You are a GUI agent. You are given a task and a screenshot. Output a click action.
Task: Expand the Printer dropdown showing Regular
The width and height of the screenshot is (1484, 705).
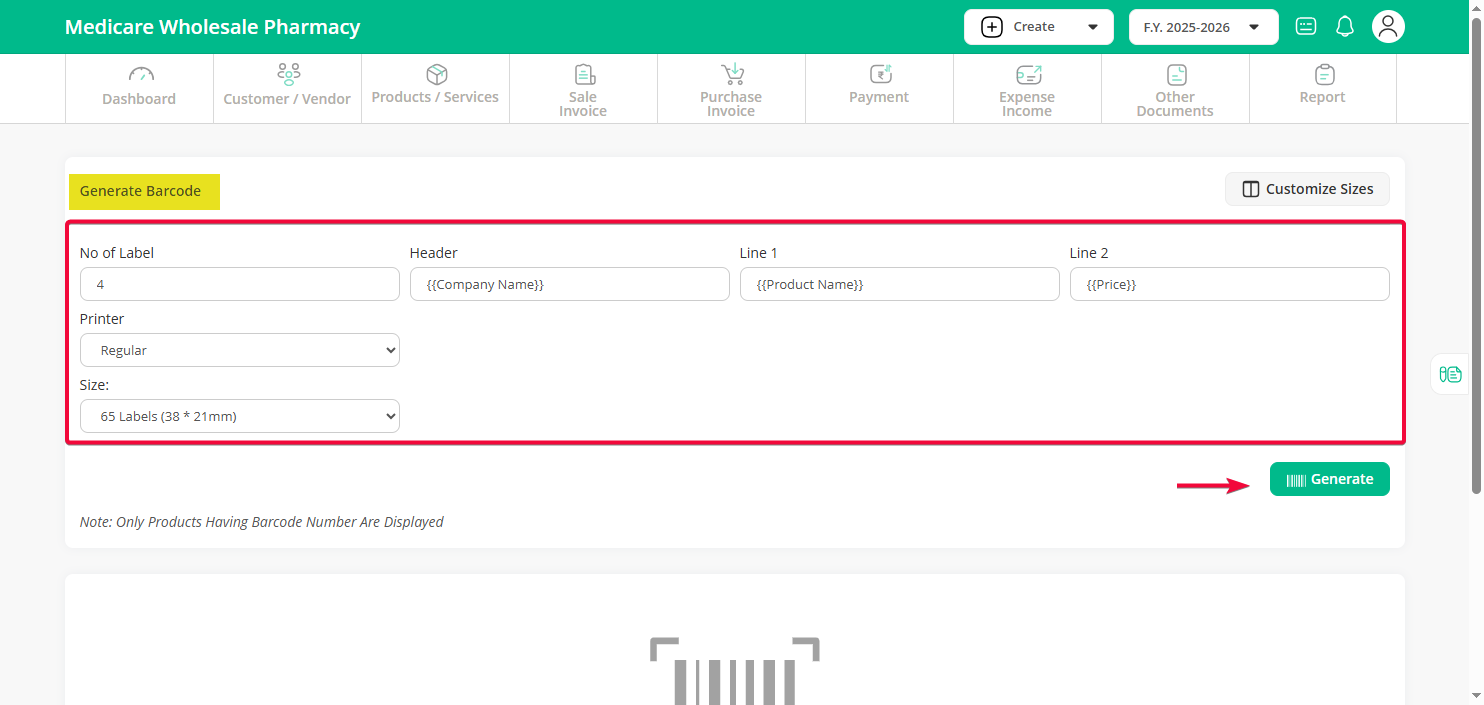pyautogui.click(x=240, y=350)
